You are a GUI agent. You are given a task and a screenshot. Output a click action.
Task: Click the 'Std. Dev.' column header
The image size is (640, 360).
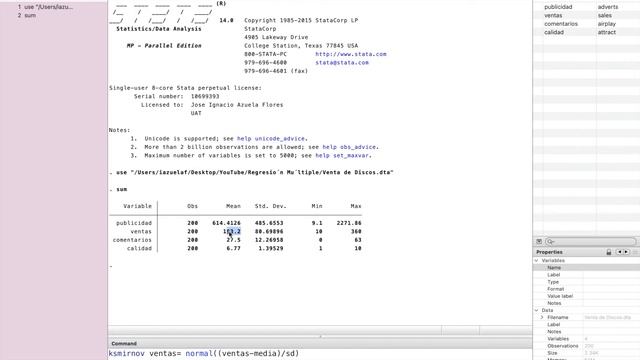click(271, 206)
